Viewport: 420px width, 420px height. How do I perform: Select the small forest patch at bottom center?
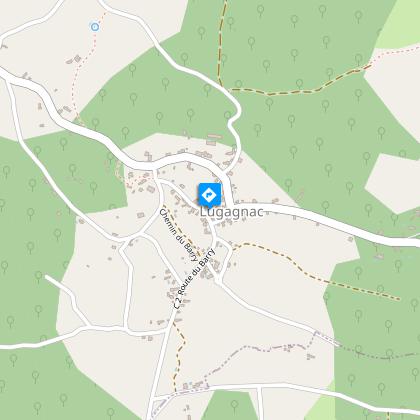click(231, 405)
